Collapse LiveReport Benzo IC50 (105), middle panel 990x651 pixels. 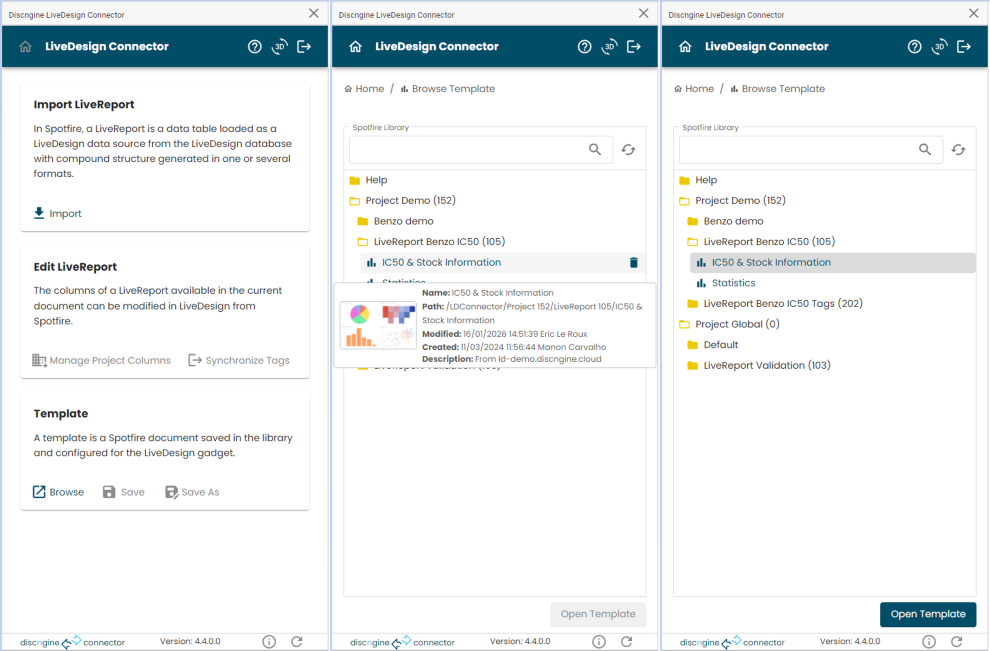pos(431,242)
